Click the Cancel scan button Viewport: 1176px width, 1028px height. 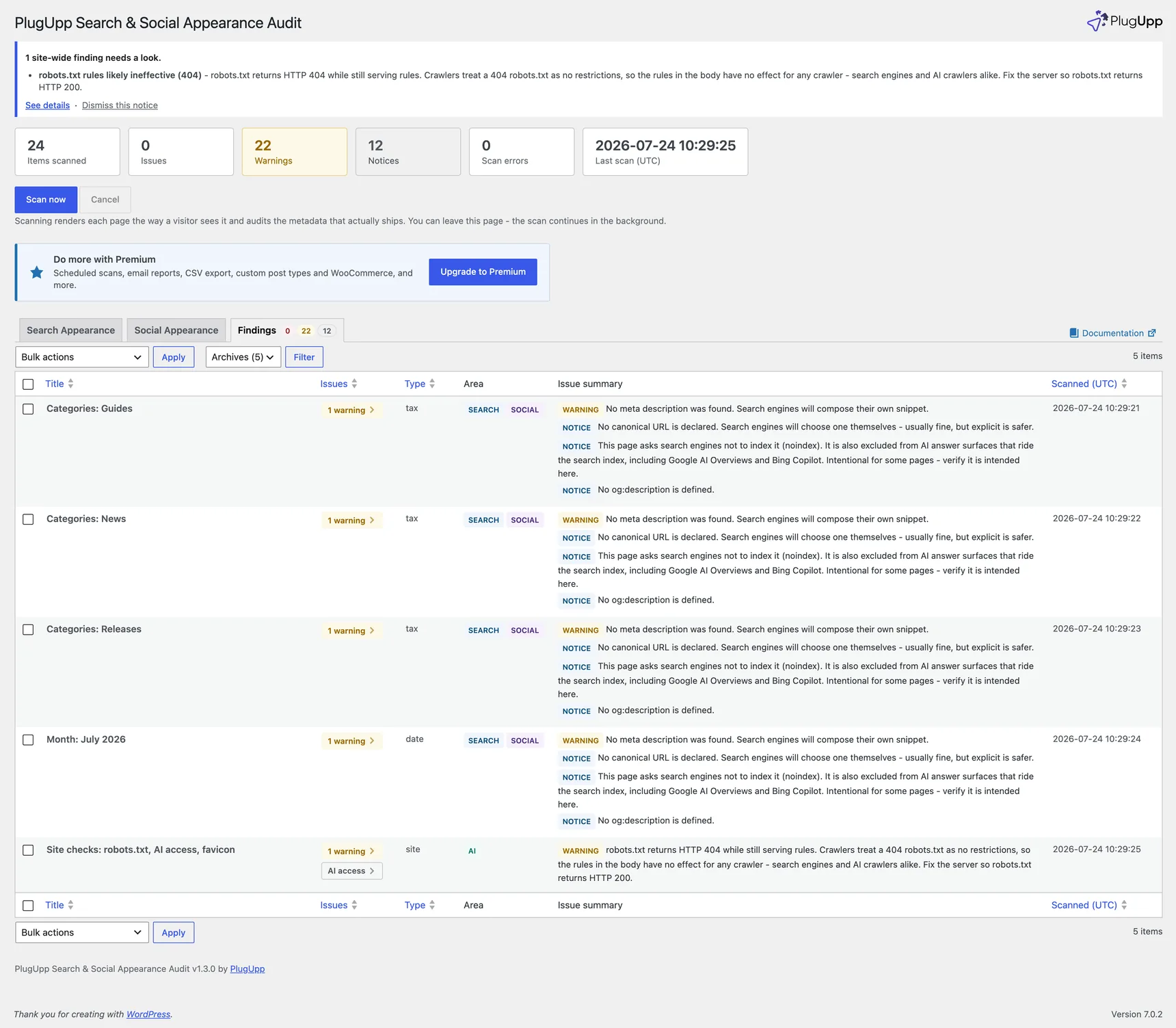click(105, 200)
